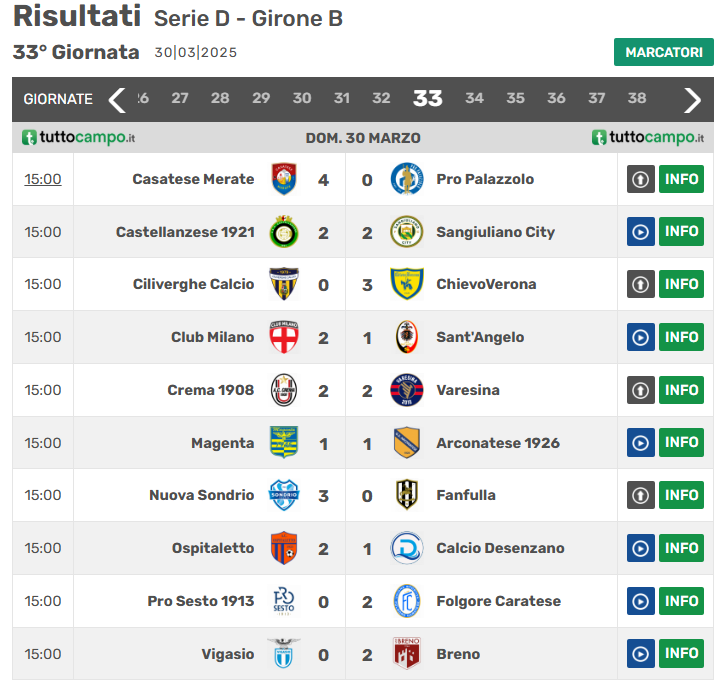717x687 pixels.
Task: Click the Club Milano crest
Action: [284, 337]
